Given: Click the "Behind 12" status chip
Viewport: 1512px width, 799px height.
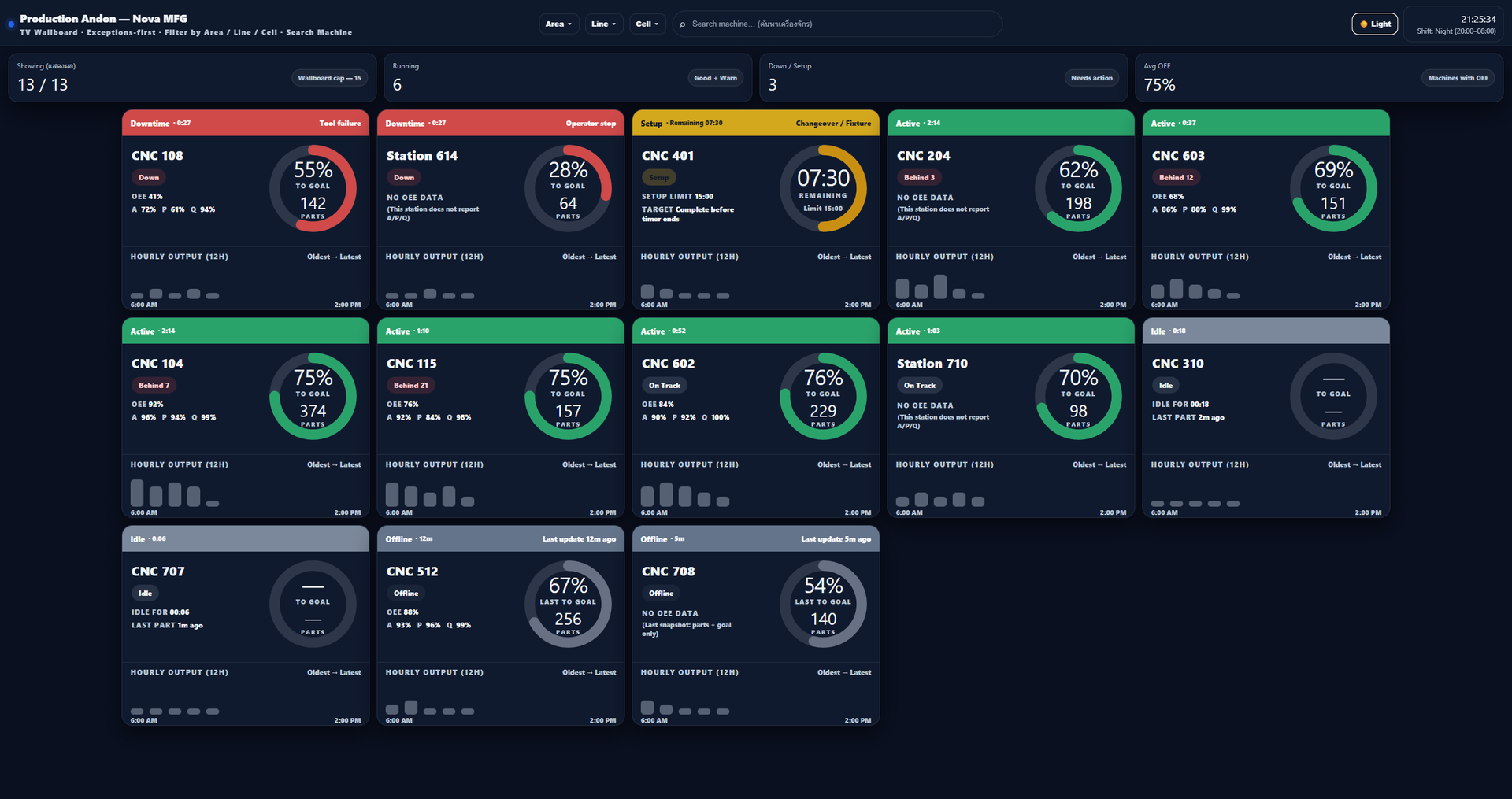Looking at the screenshot, I should click(1177, 178).
